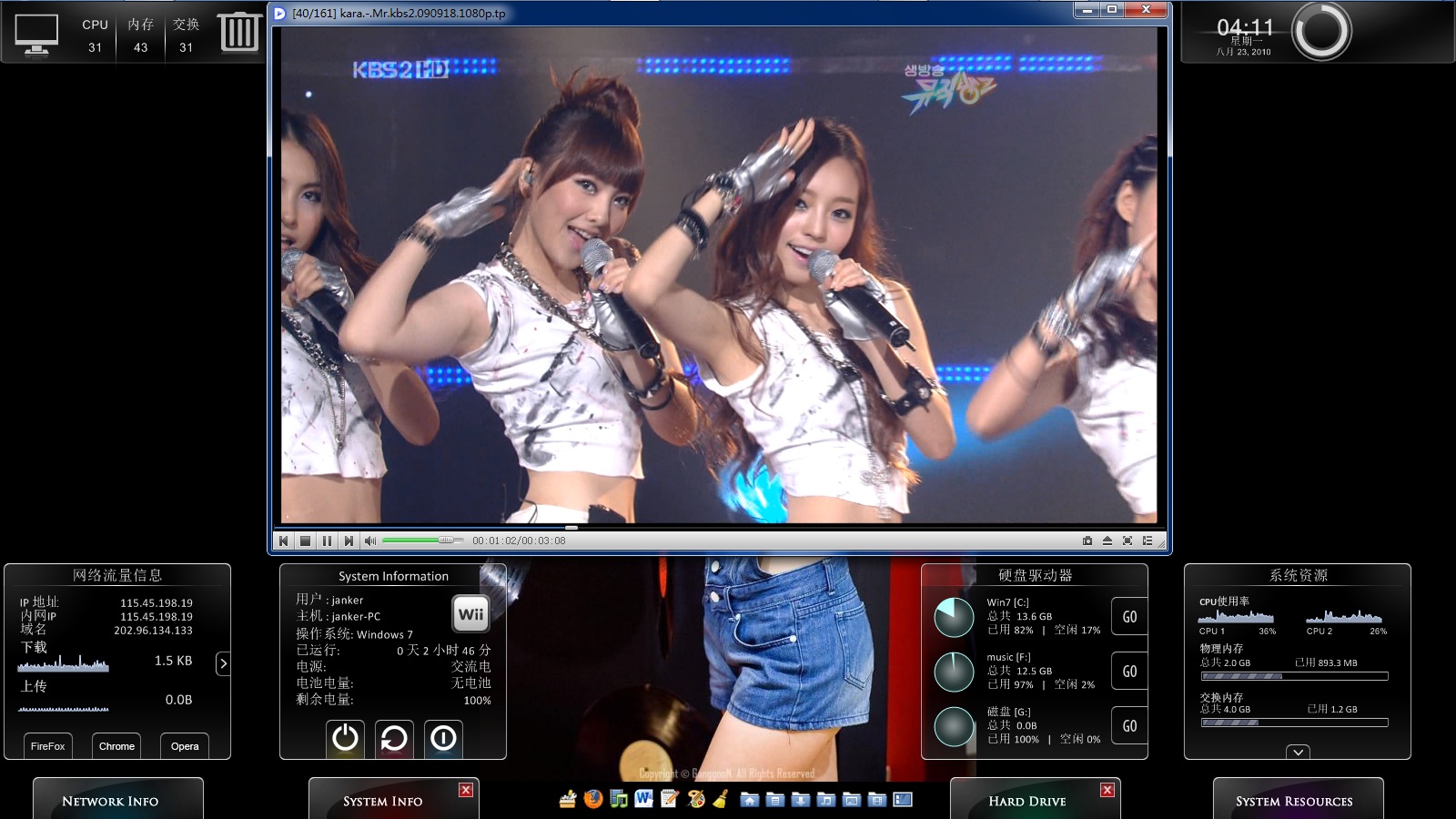This screenshot has width=1456, height=819.
Task: Skip to next track in player
Action: click(349, 541)
